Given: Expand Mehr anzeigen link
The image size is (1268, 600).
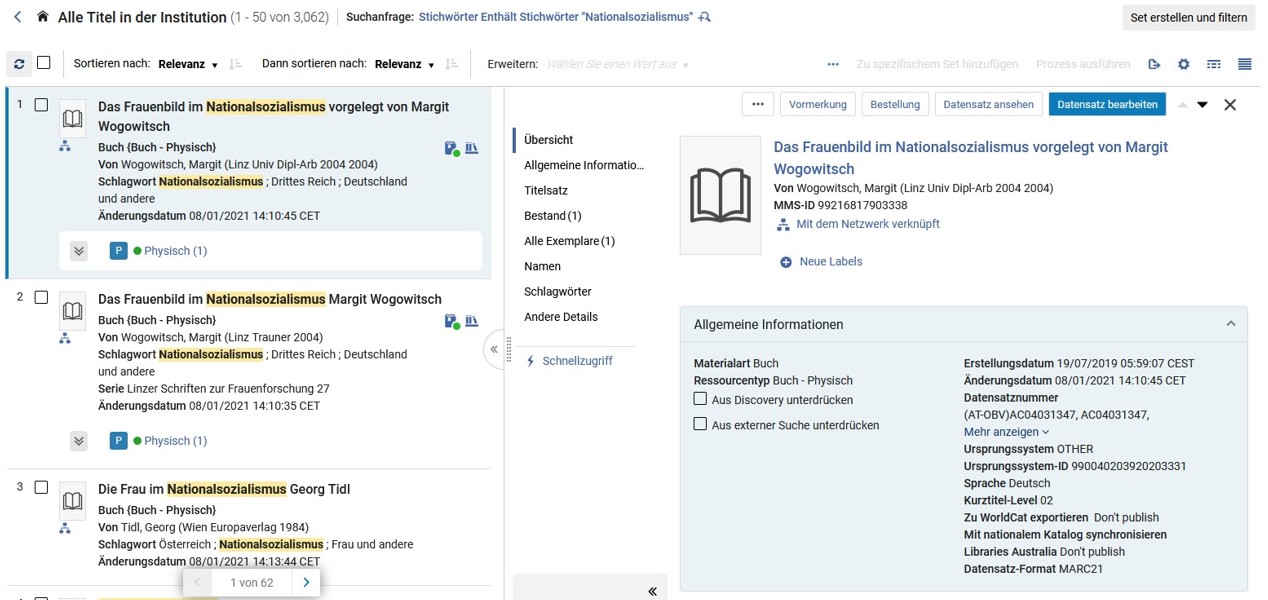Looking at the screenshot, I should click(x=1006, y=432).
